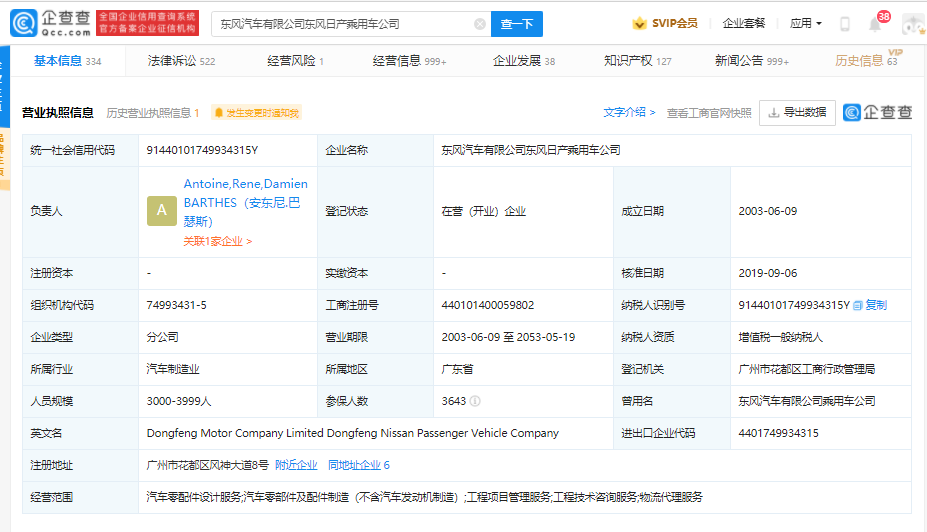Select 广州市花都区工商行政管理局 registry value

tap(806, 369)
